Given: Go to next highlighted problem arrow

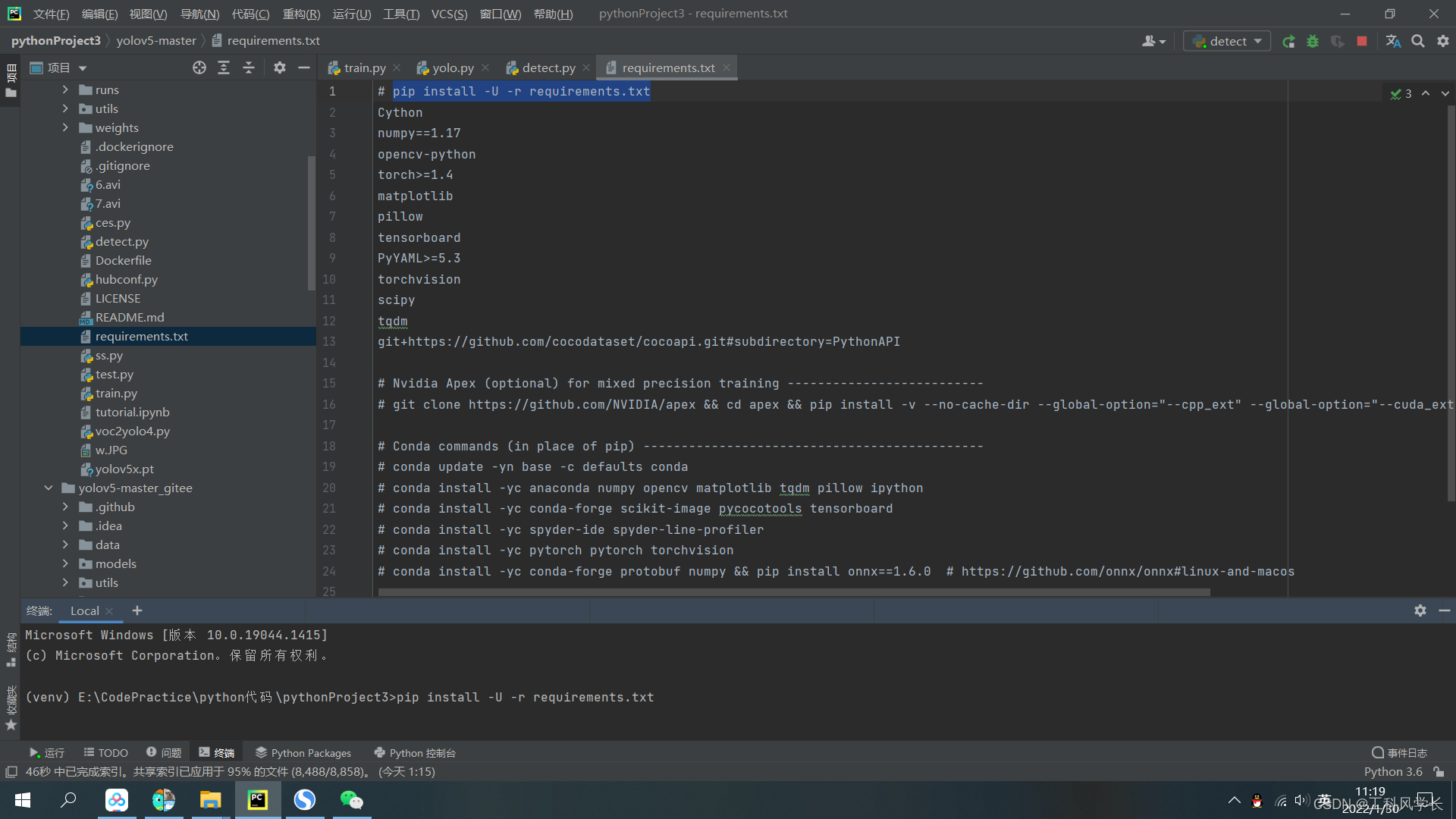Looking at the screenshot, I should point(1445,93).
